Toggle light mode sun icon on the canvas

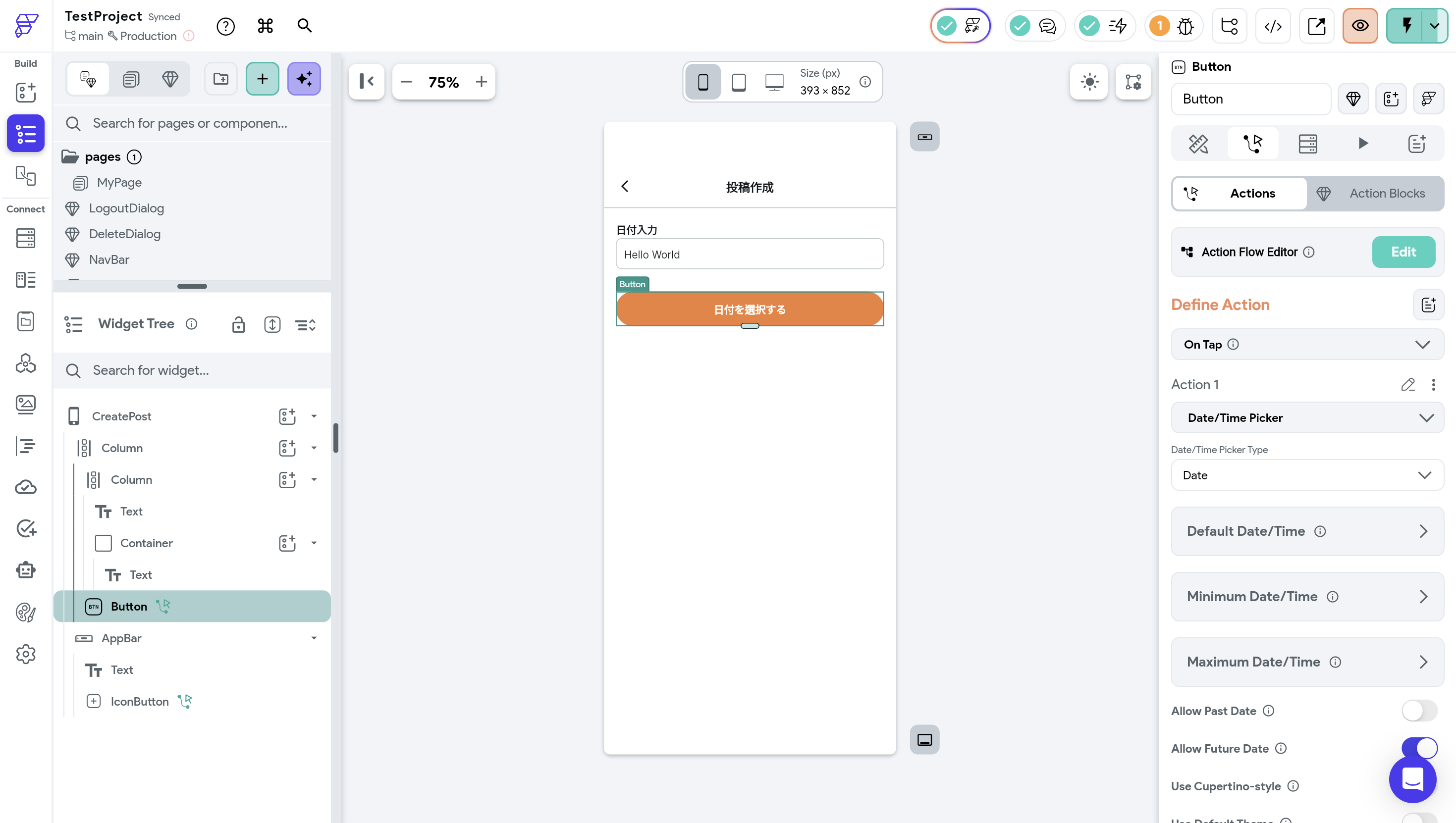point(1089,82)
